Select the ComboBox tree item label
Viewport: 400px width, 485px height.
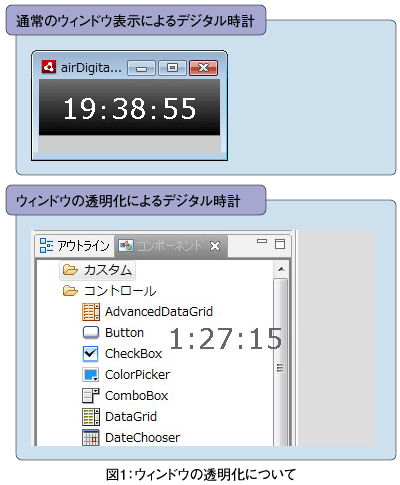click(136, 396)
